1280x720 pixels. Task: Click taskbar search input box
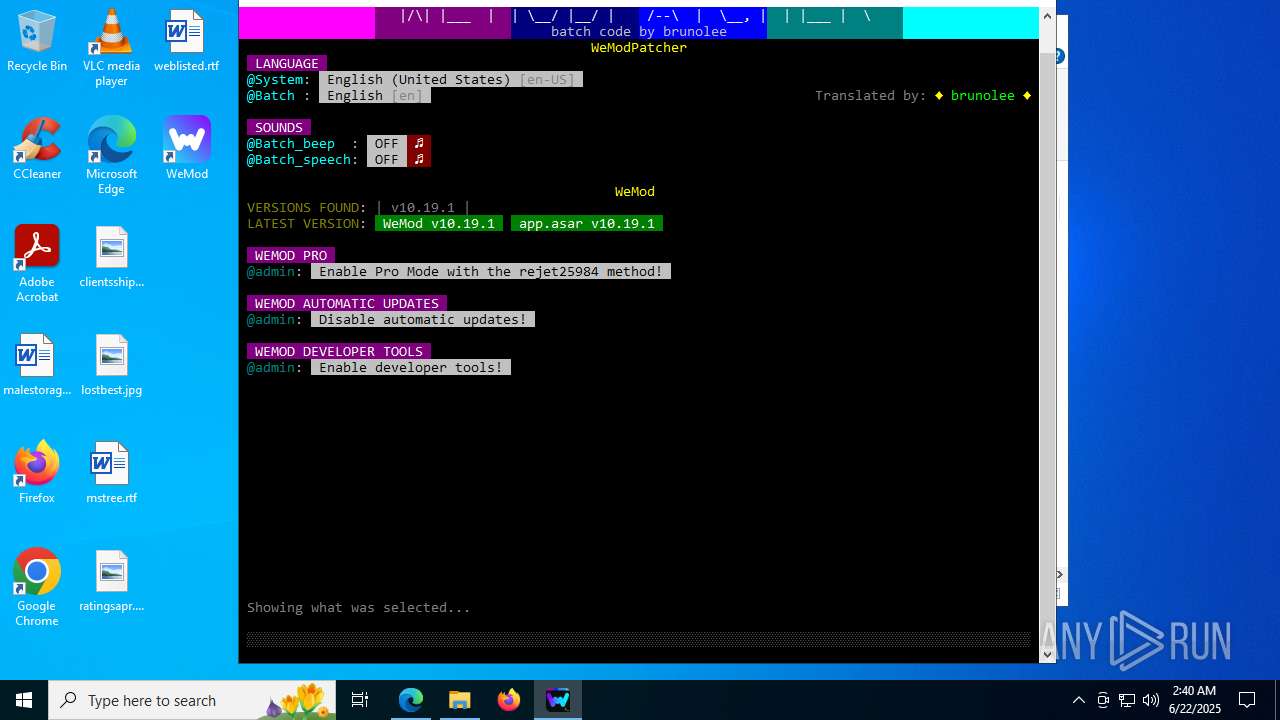point(192,700)
